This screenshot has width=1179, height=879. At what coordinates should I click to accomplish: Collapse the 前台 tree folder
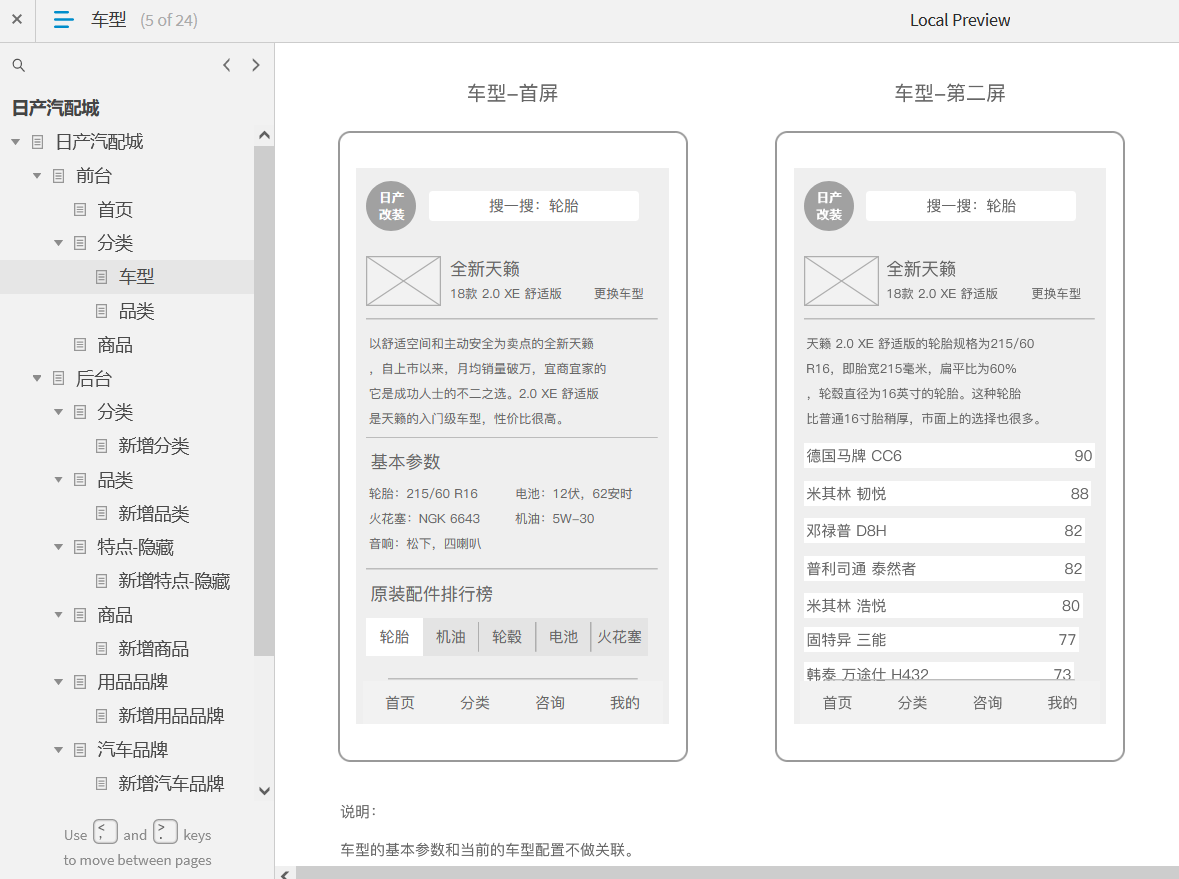tap(36, 175)
